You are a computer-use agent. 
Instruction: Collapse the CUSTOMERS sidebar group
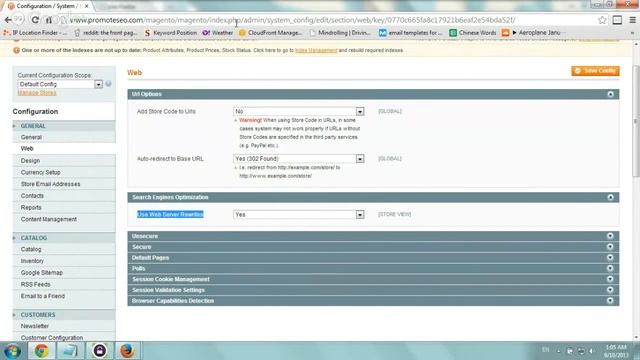tap(64, 315)
